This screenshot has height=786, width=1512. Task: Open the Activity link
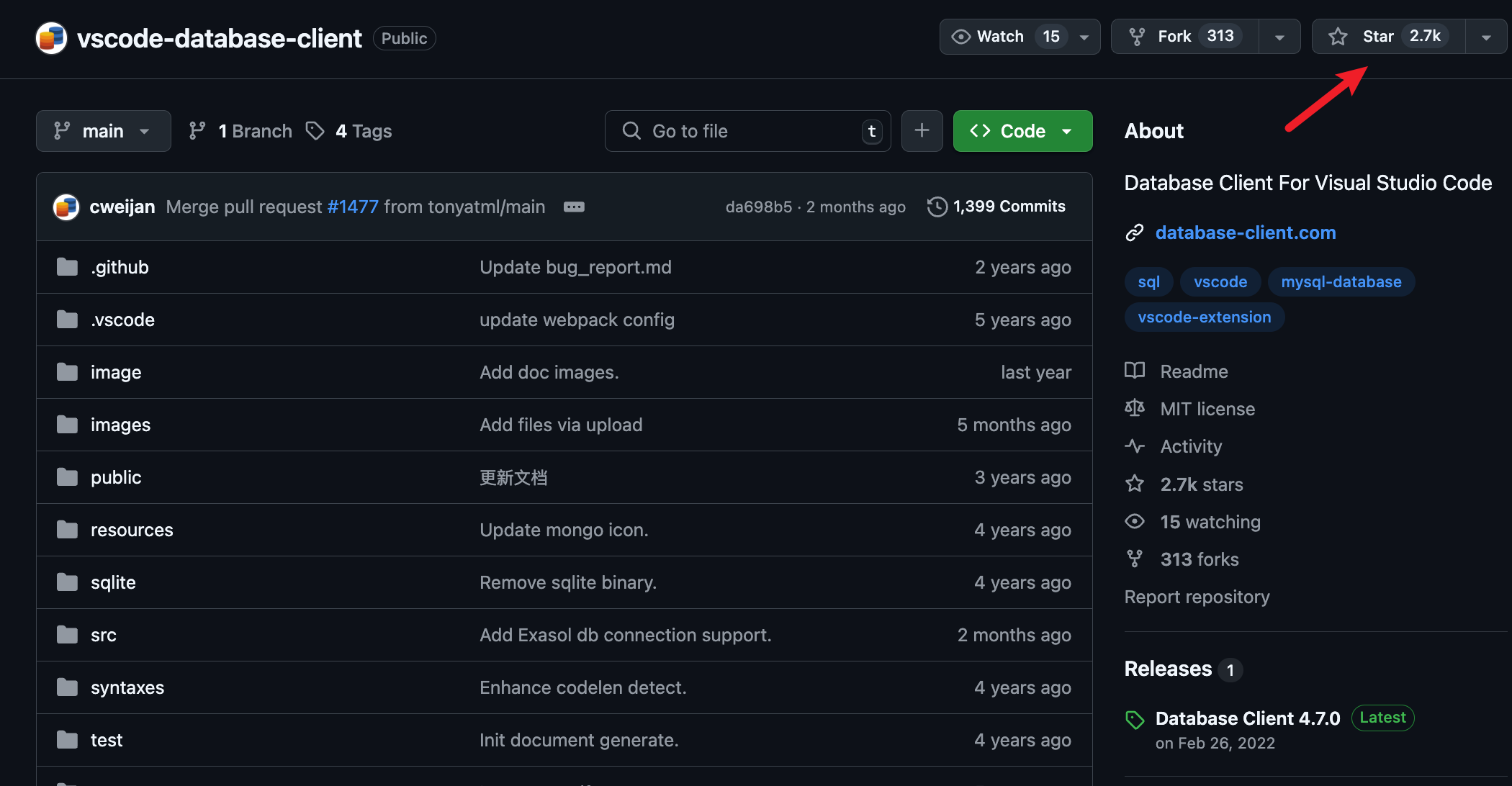(1191, 446)
